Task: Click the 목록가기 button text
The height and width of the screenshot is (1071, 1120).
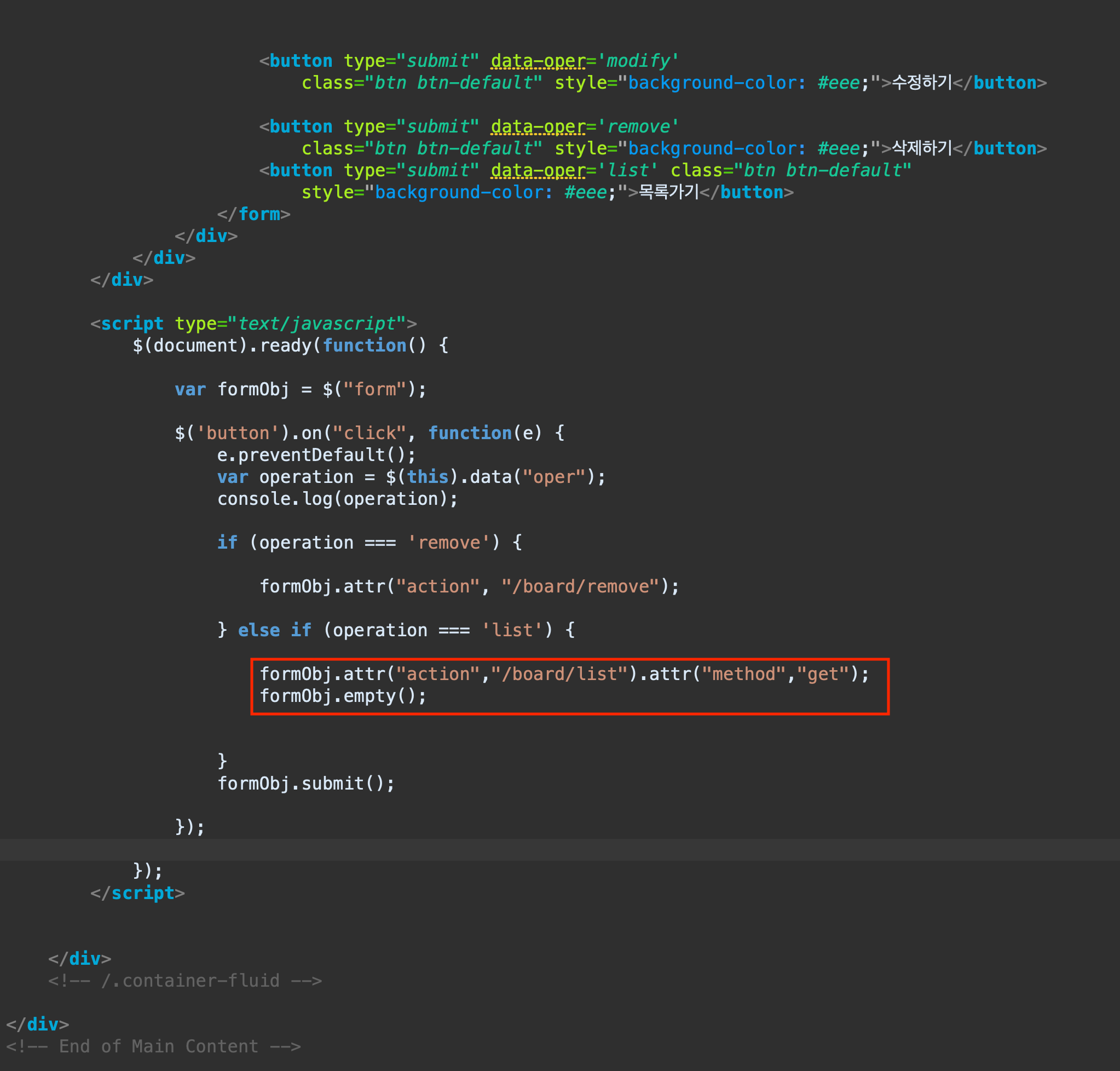Action: point(668,192)
